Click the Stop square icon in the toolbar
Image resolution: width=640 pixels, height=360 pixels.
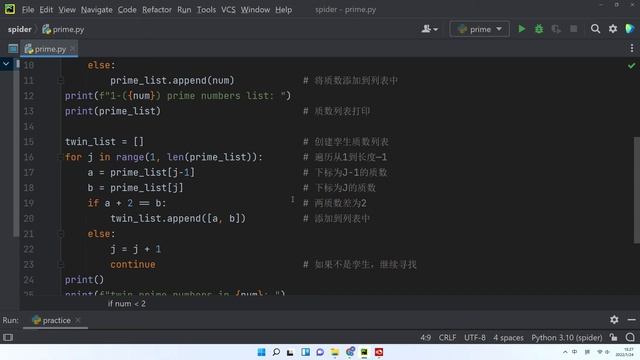pyautogui.click(x=573, y=29)
